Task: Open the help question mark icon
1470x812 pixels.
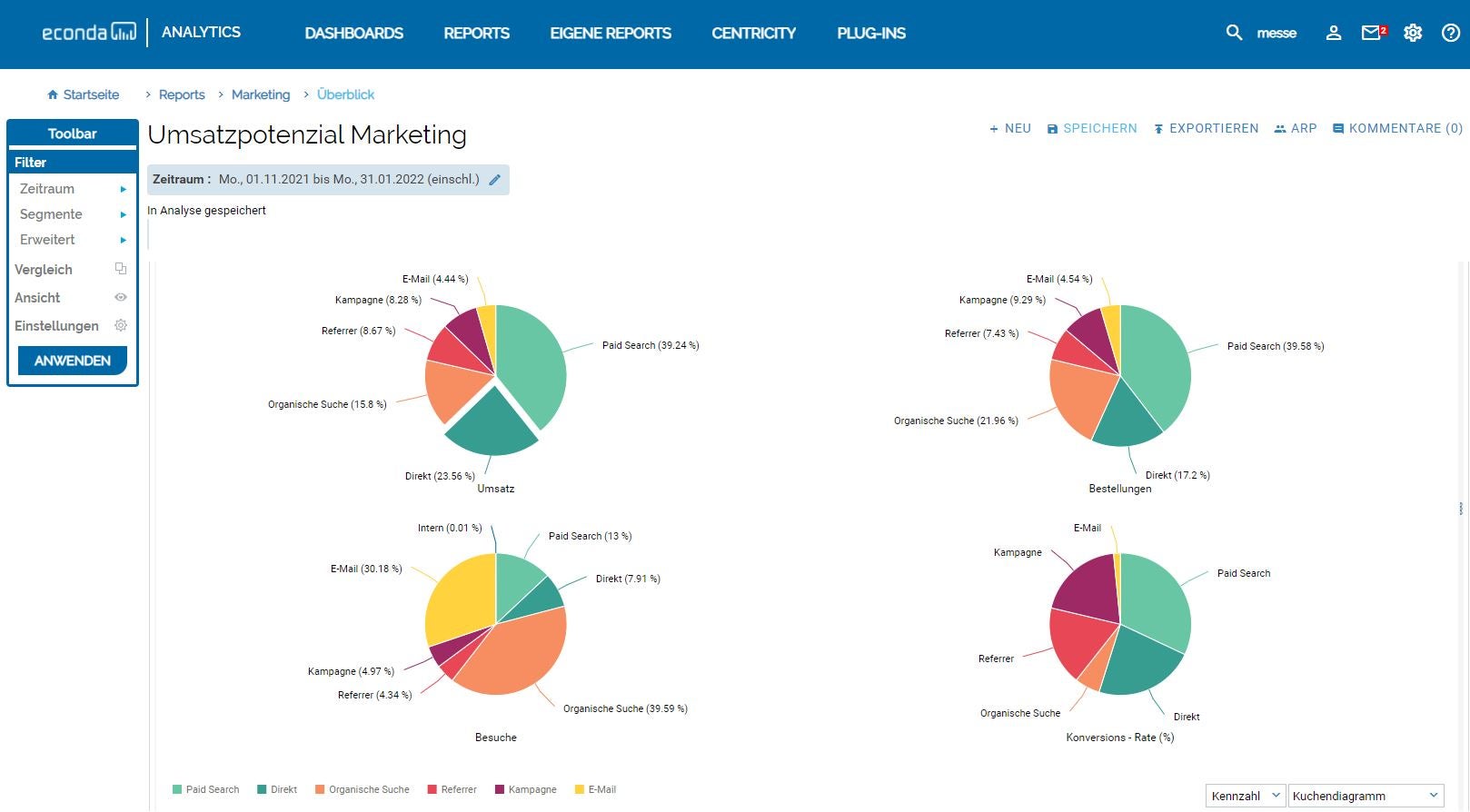Action: [1451, 33]
